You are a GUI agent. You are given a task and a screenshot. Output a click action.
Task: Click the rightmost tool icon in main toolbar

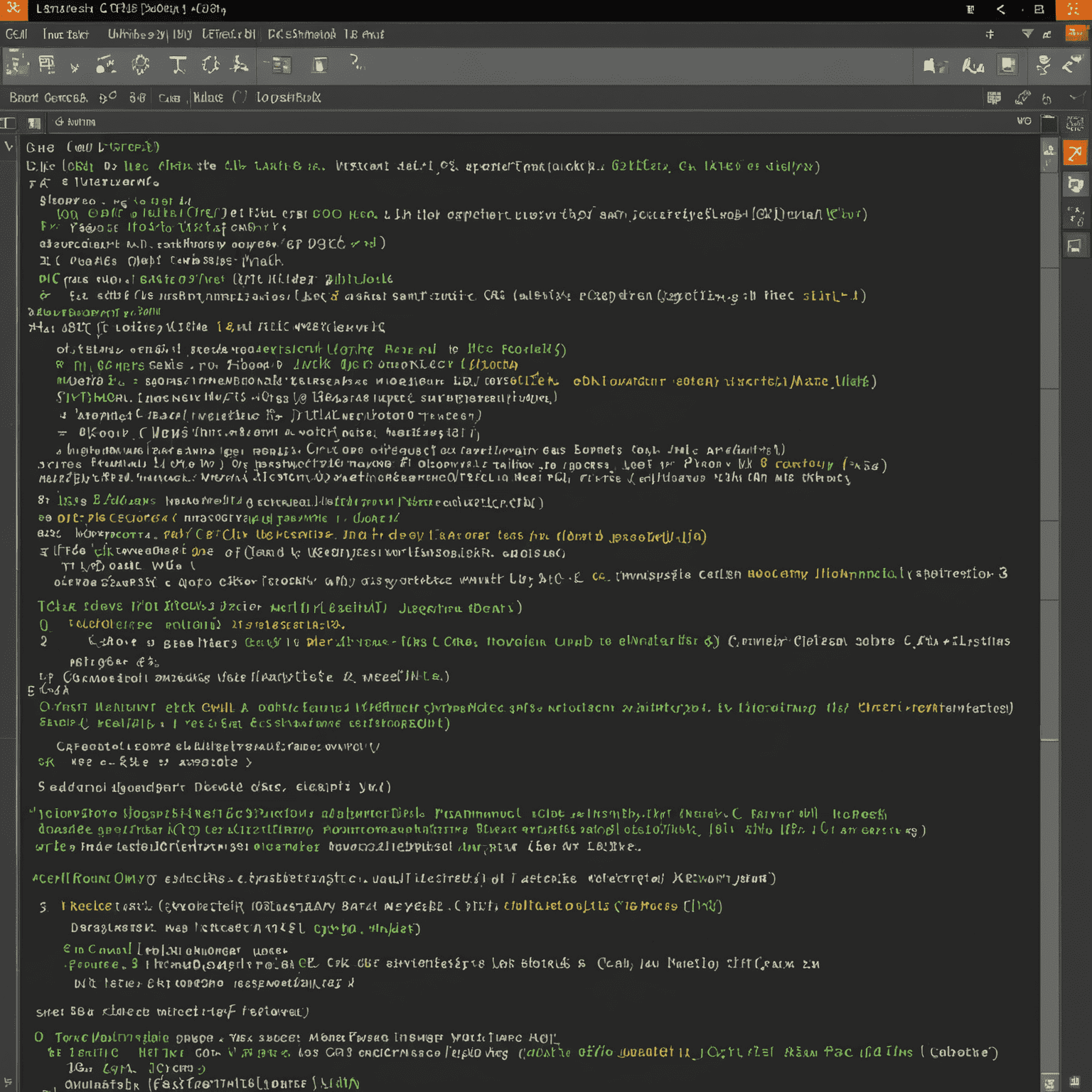point(1072,65)
